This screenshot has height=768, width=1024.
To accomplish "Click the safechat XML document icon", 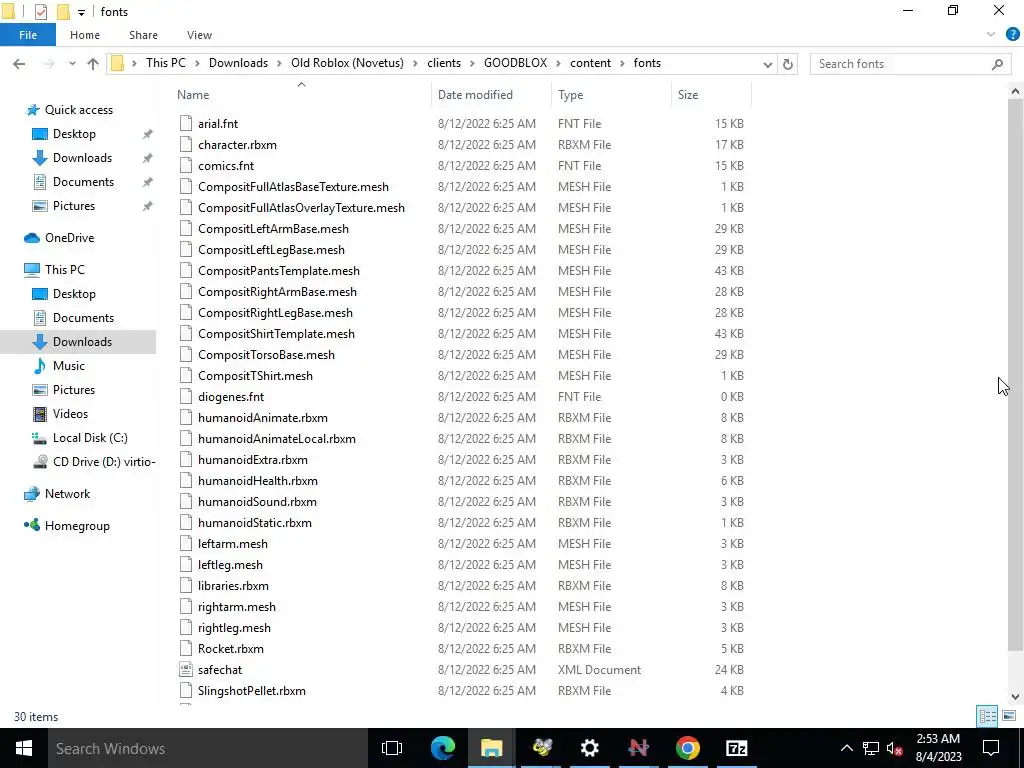I will (185, 669).
